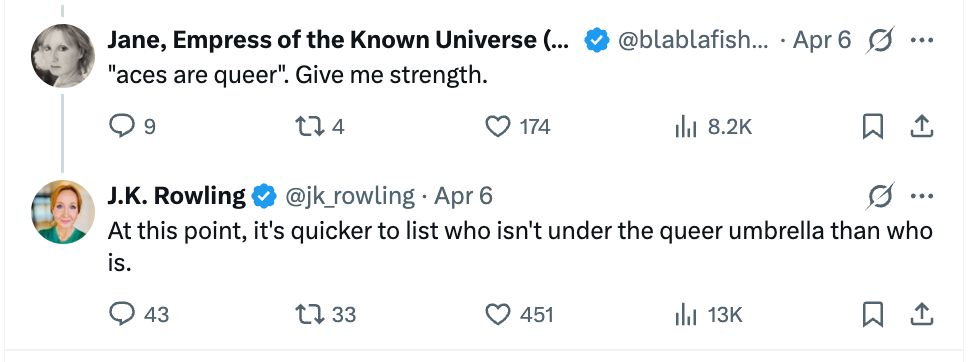
Task: View analytics for Jane's 8.2K views tweet
Action: coord(714,127)
